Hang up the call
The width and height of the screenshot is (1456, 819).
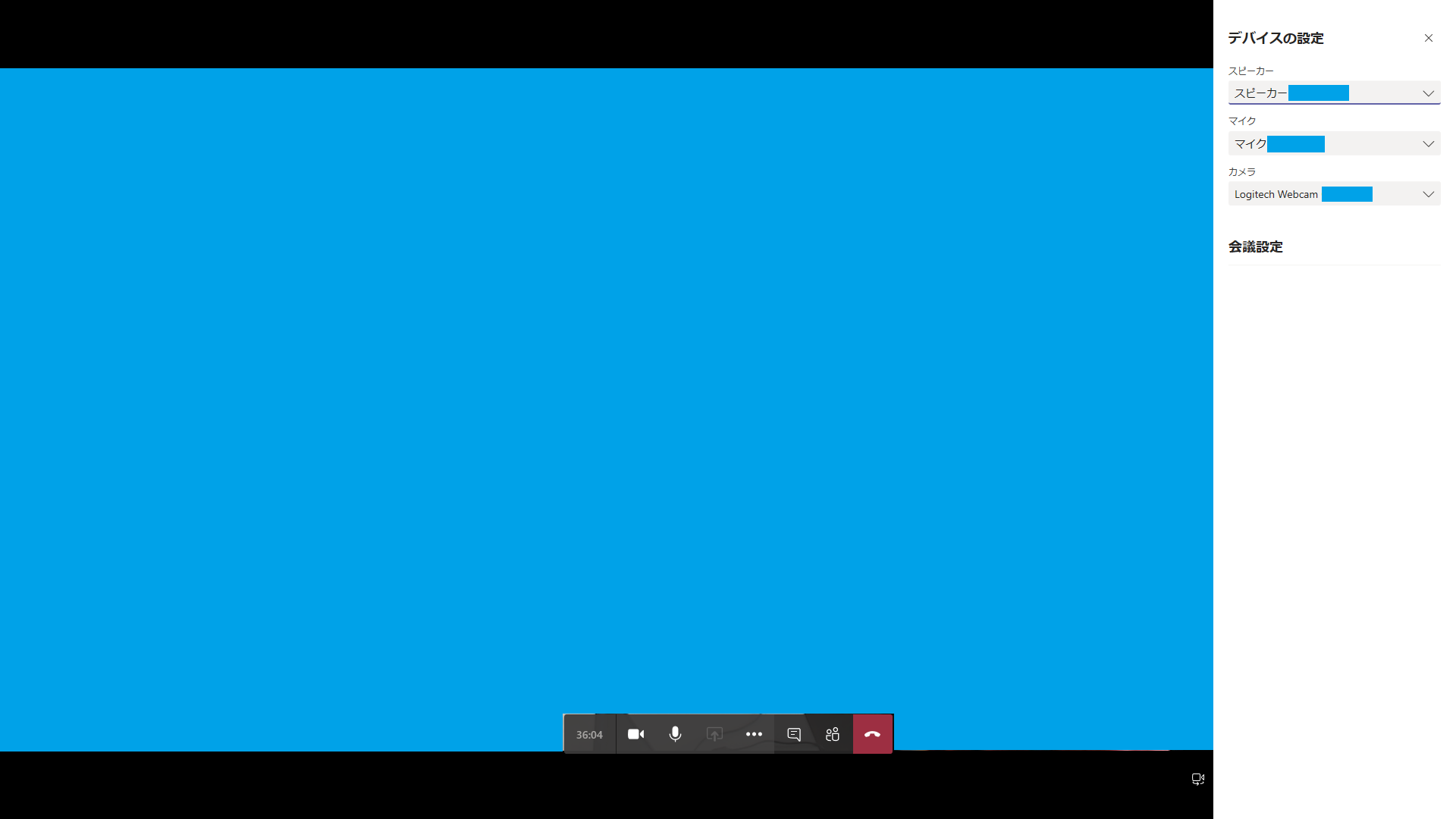click(873, 734)
